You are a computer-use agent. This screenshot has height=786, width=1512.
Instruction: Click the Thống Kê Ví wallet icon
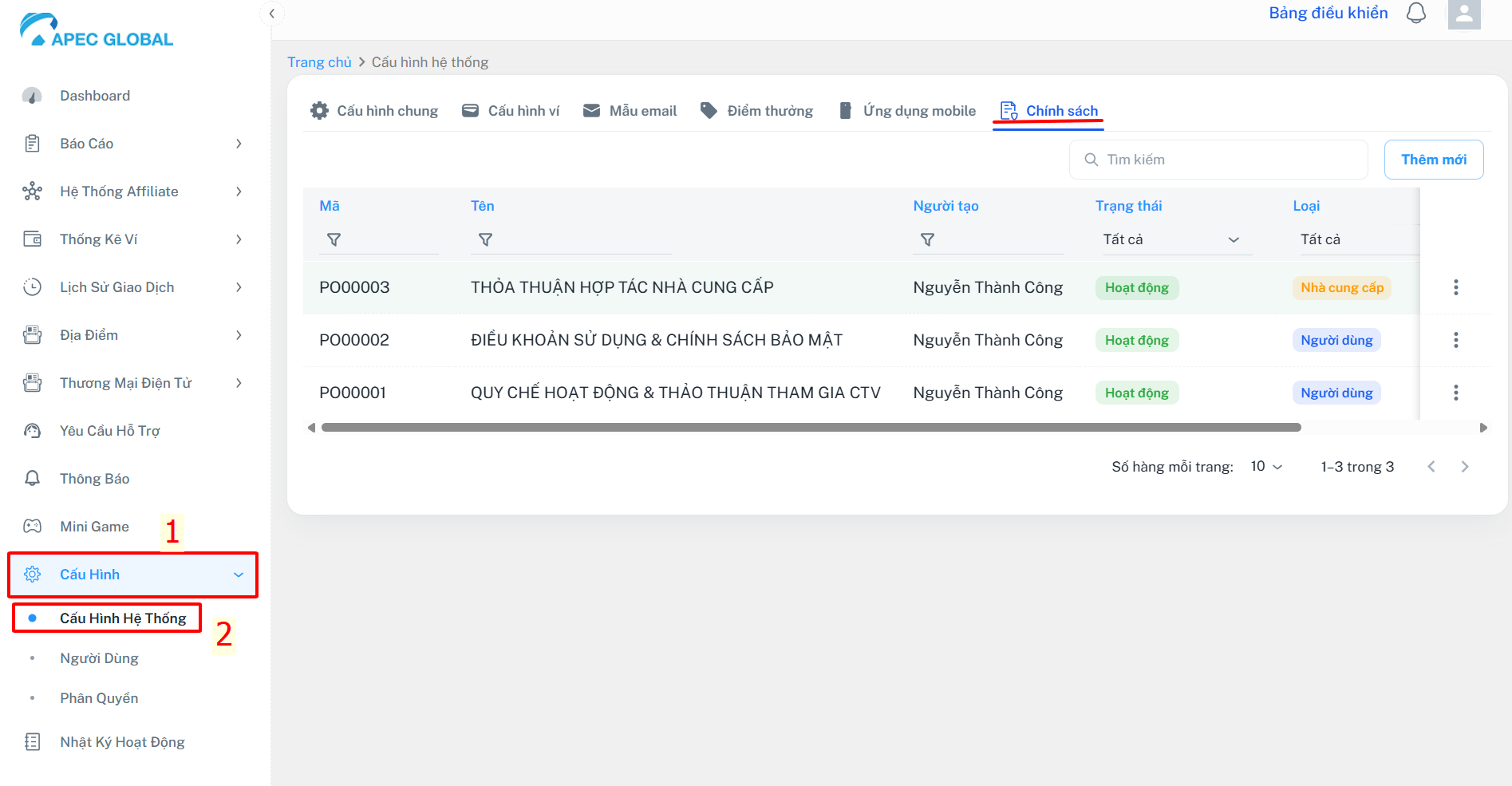[x=32, y=239]
